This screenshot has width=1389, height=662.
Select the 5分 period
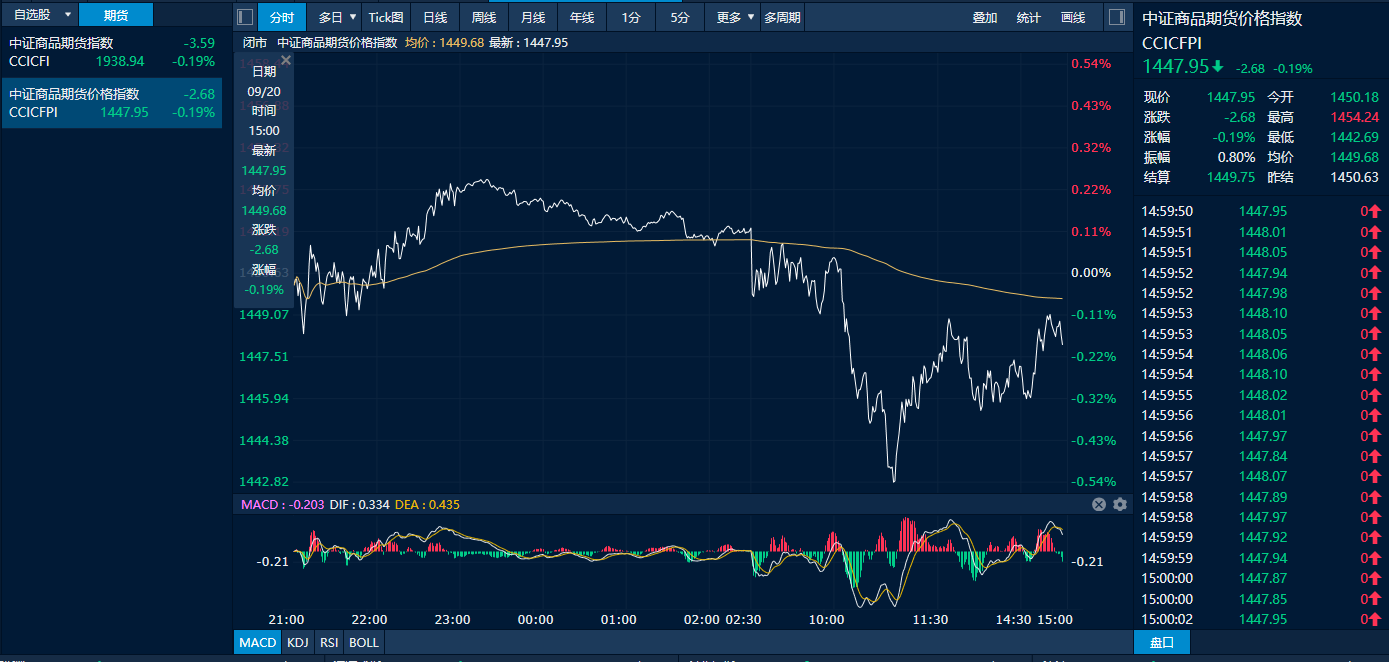[x=680, y=17]
